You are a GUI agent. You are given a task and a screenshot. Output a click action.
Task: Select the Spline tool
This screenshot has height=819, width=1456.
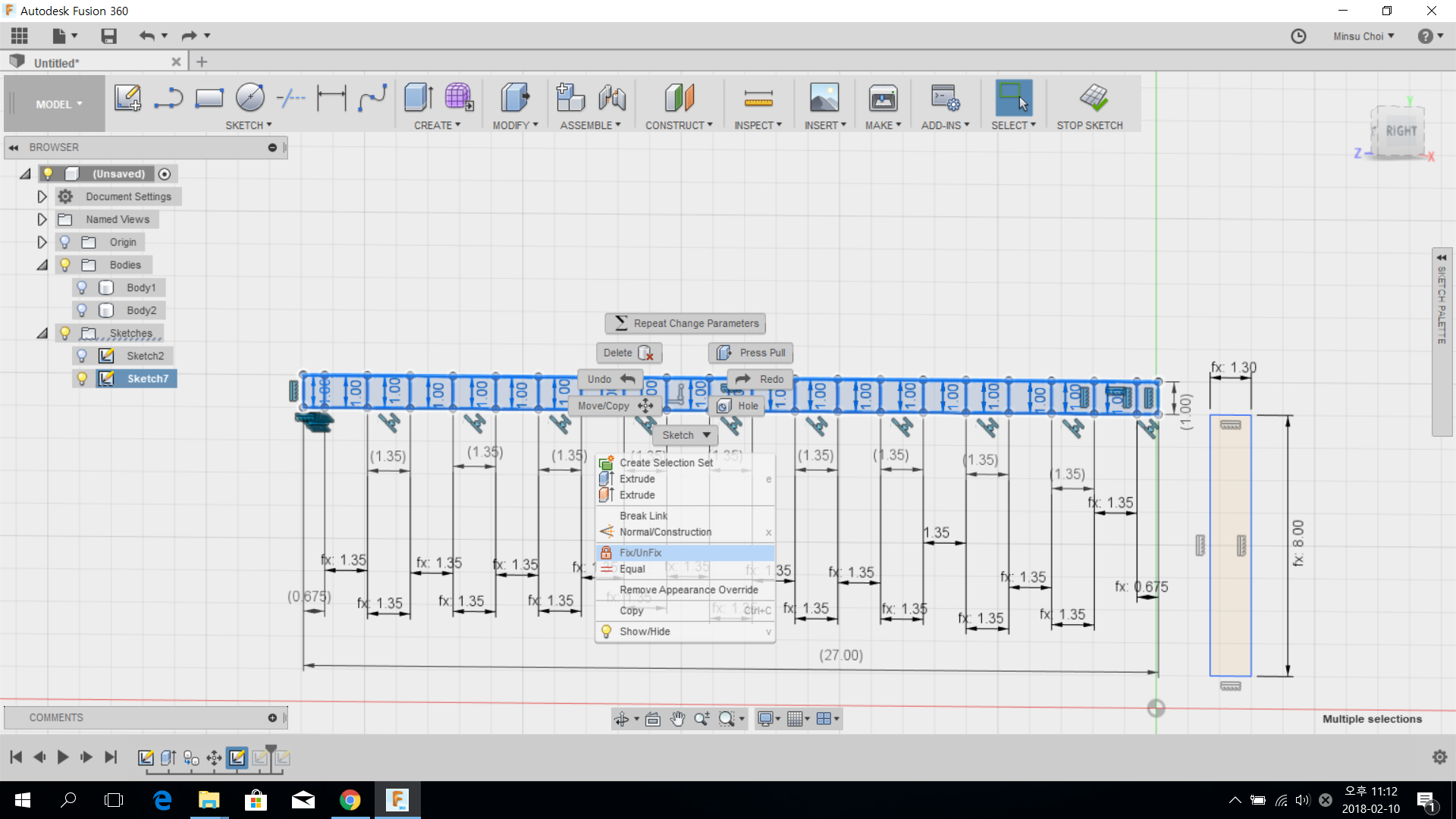(x=372, y=98)
